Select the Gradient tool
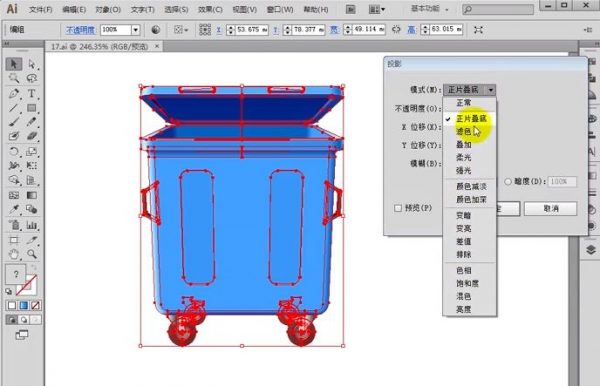Image resolution: width=600 pixels, height=386 pixels. (x=32, y=195)
